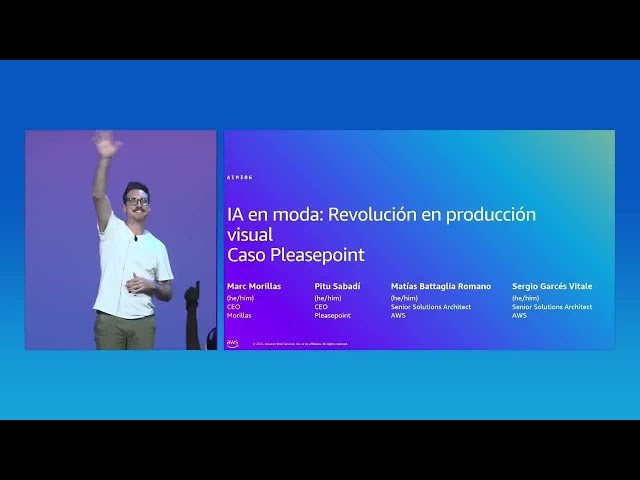
Task: Click 'Pleasepoint' company under Pitu Sabadí
Action: pyautogui.click(x=333, y=315)
